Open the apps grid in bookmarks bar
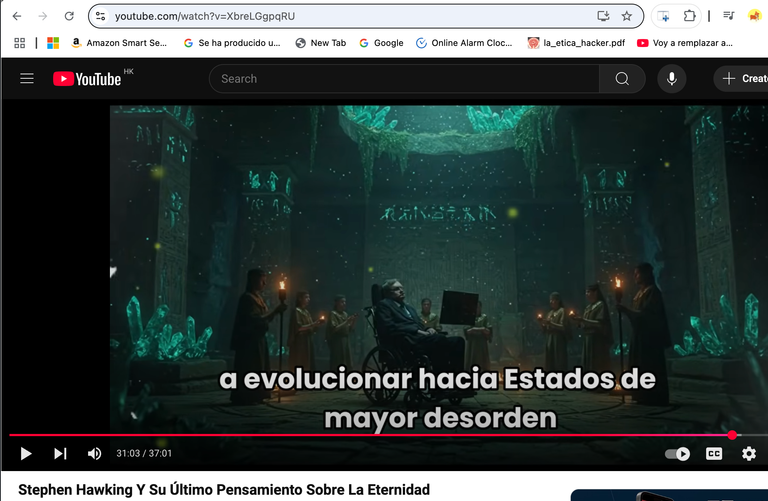The width and height of the screenshot is (768, 501). (20, 43)
